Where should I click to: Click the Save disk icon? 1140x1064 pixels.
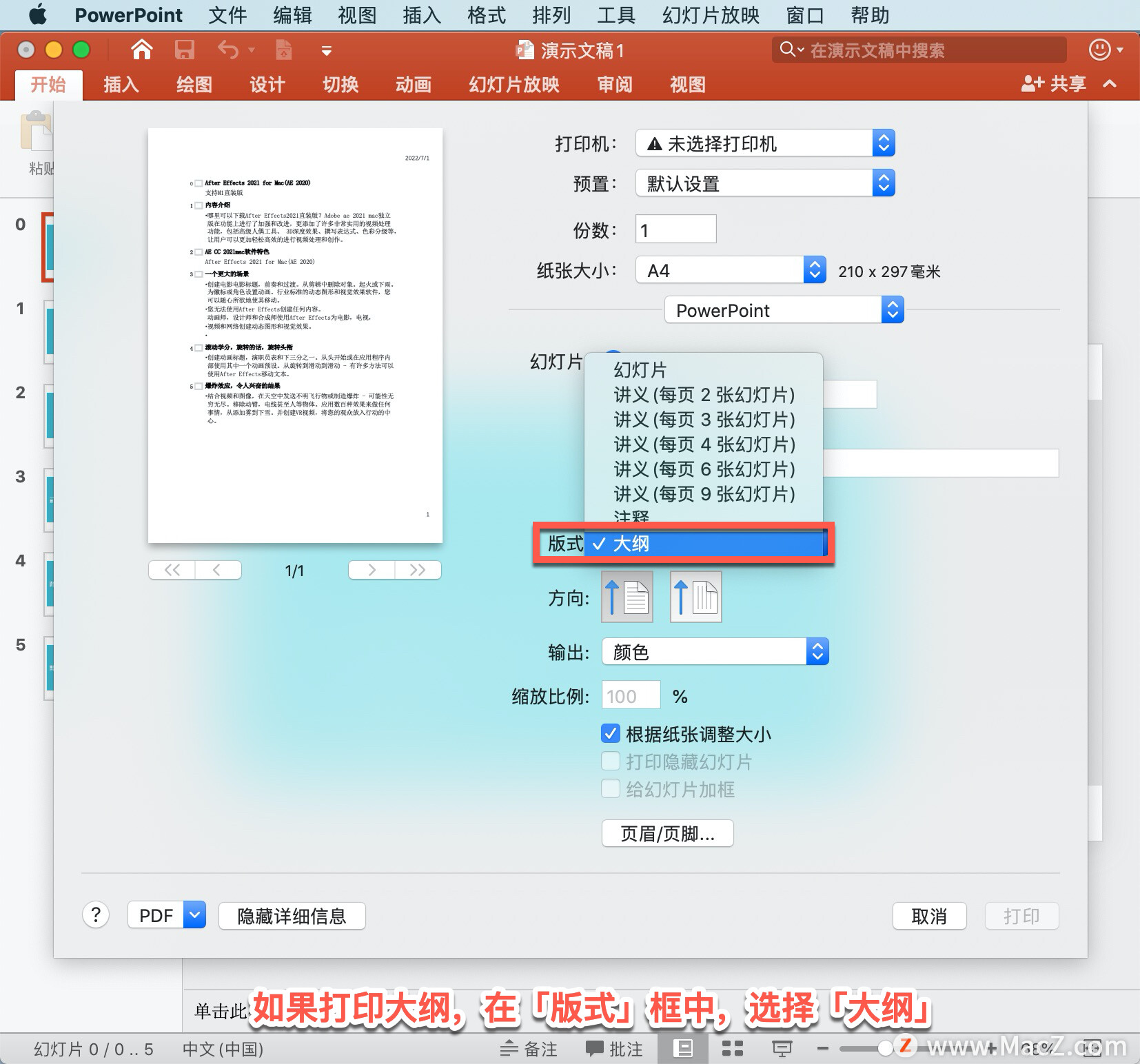click(184, 50)
